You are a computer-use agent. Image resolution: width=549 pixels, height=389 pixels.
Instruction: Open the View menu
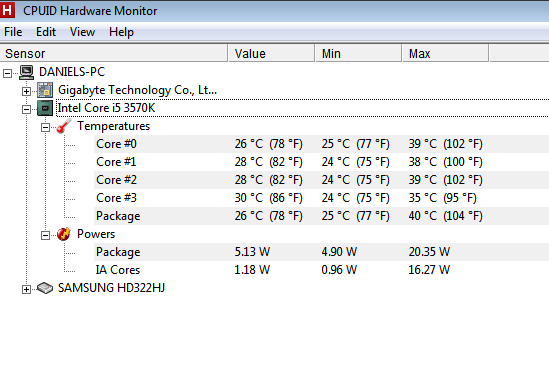point(82,32)
